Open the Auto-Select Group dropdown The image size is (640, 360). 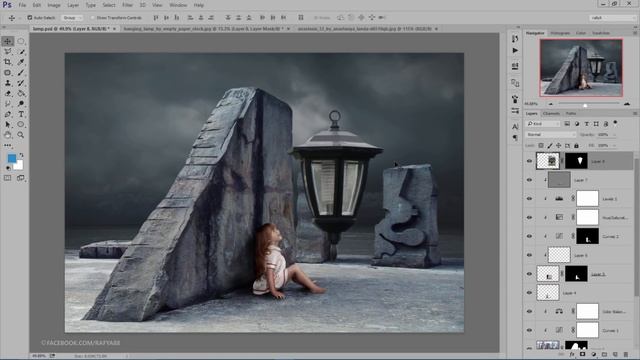pyautogui.click(x=72, y=18)
